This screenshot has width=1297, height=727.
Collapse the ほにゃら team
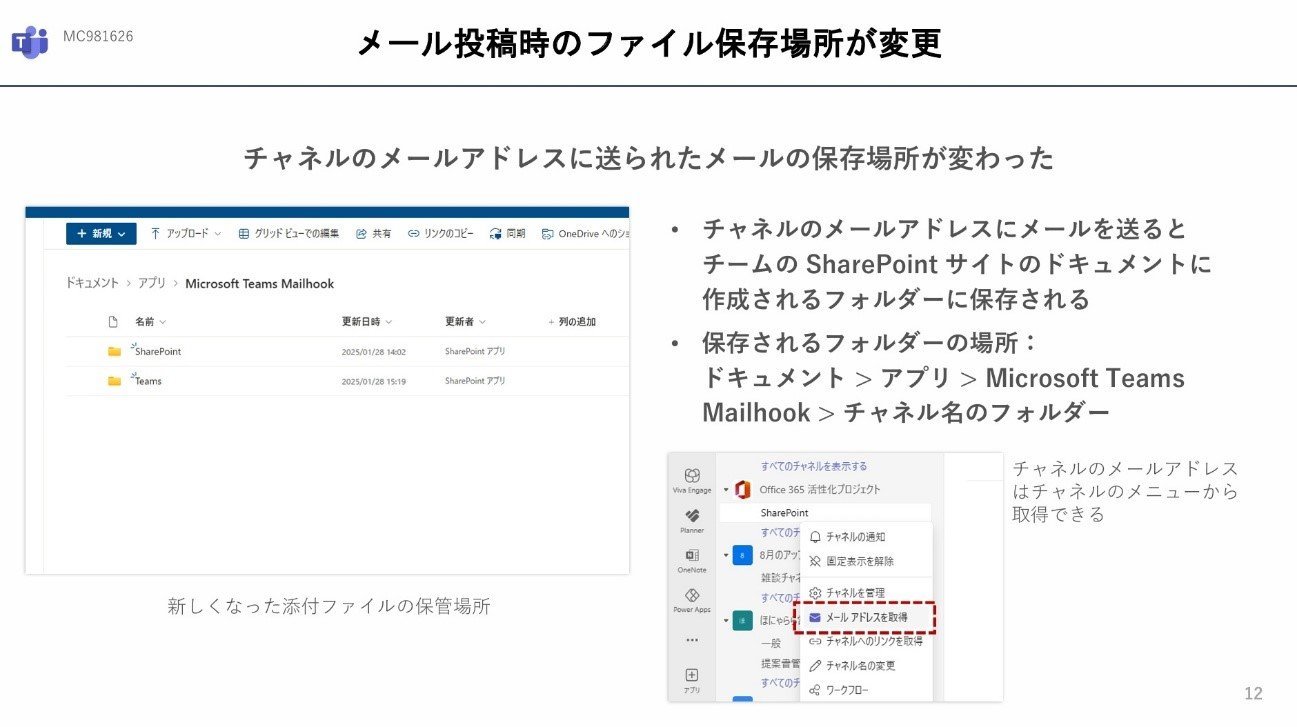point(726,620)
